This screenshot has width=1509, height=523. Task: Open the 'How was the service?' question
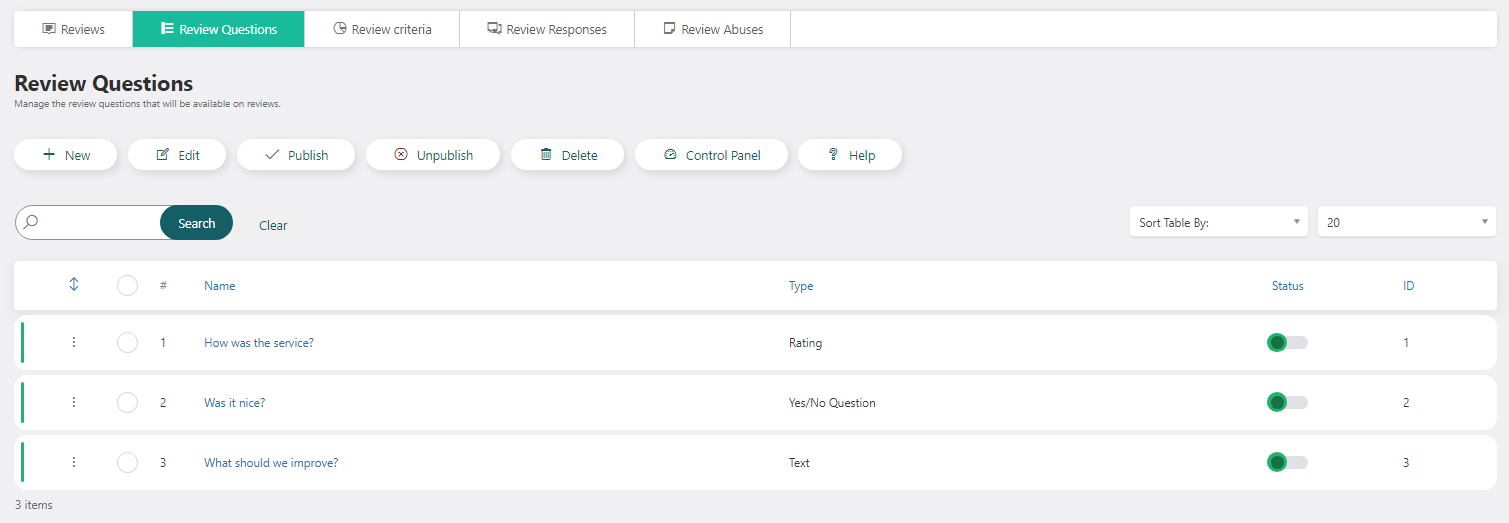[259, 343]
